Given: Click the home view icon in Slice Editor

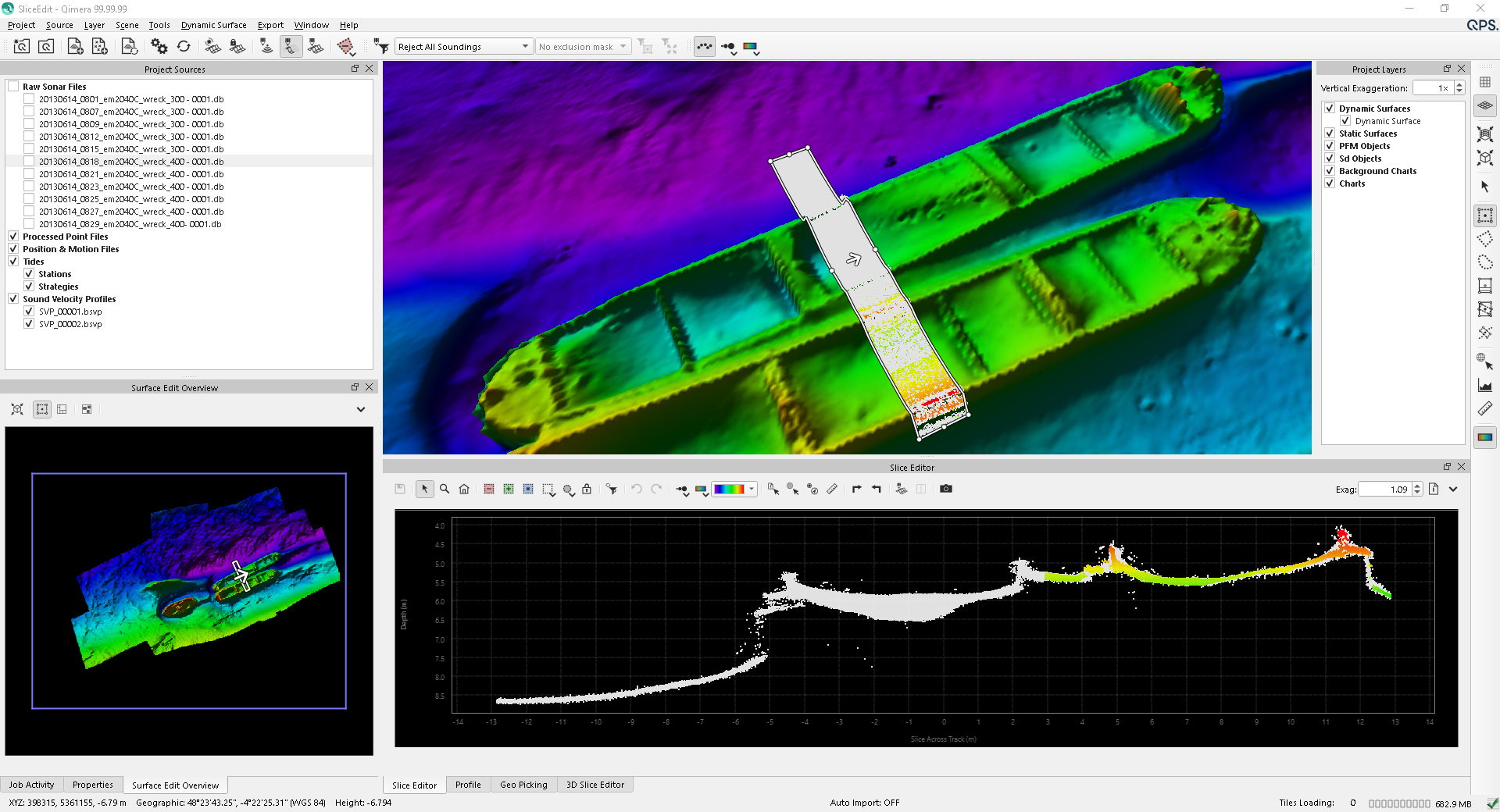Looking at the screenshot, I should [464, 489].
